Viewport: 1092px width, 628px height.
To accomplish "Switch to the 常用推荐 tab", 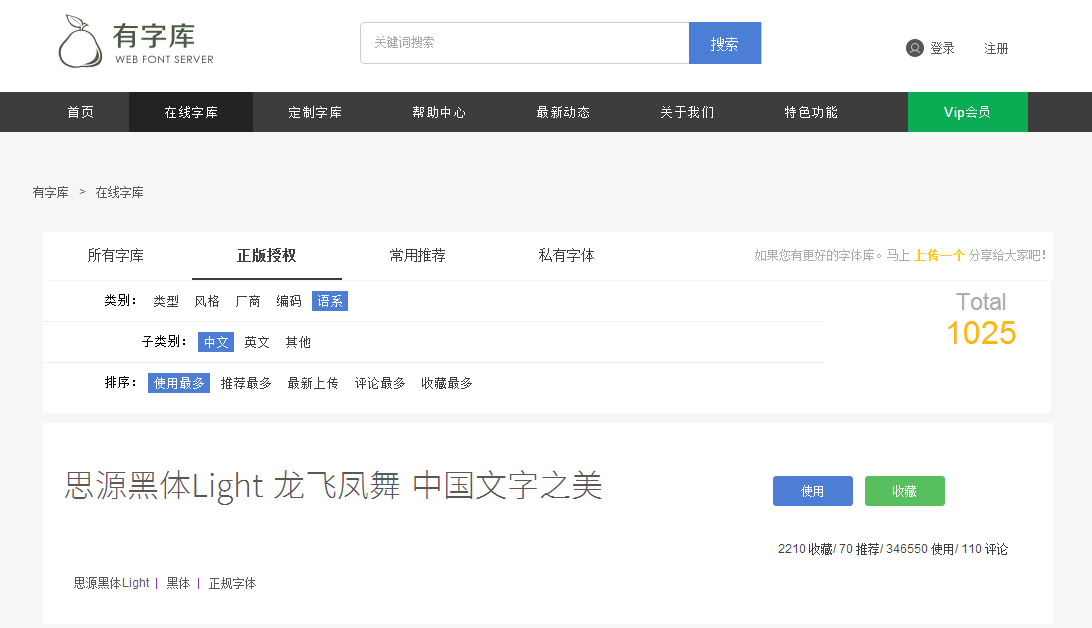I will click(x=417, y=256).
